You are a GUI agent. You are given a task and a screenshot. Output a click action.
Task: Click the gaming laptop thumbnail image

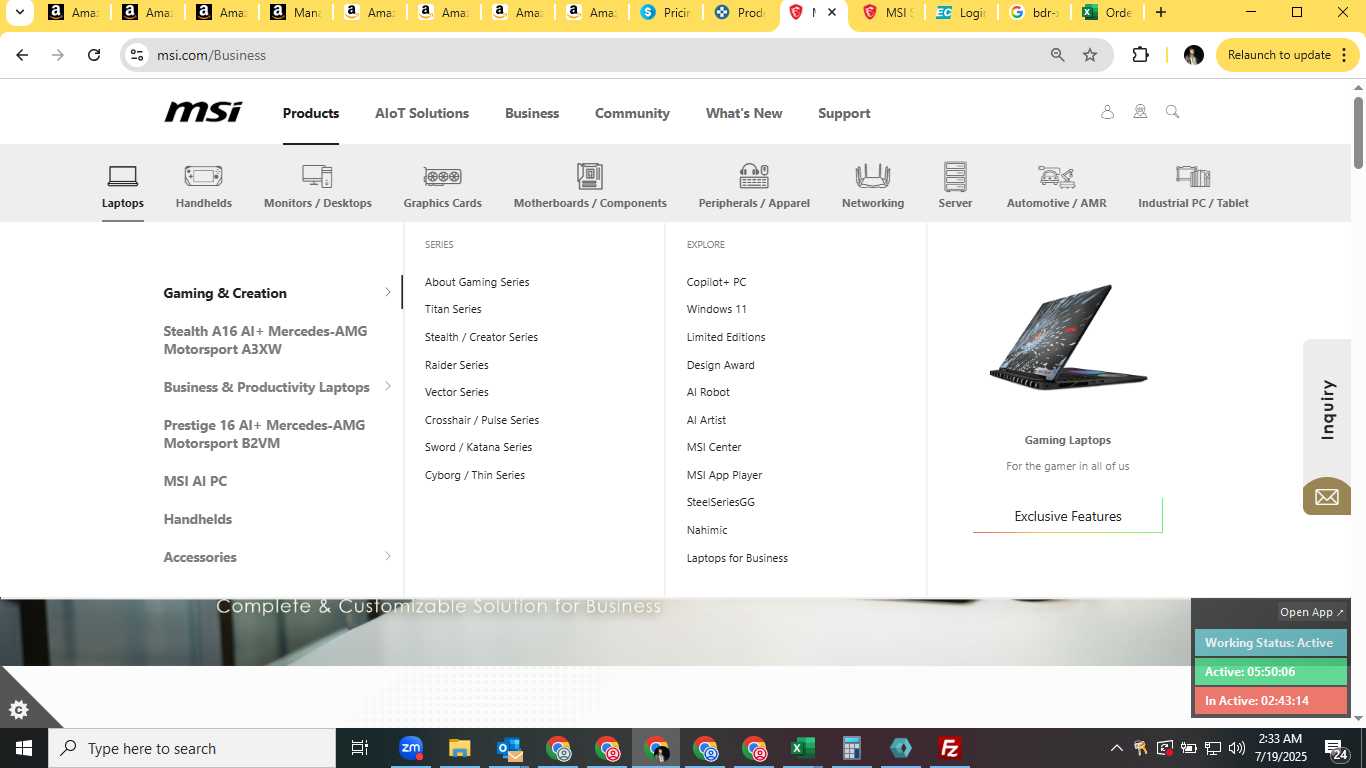[x=1068, y=338]
